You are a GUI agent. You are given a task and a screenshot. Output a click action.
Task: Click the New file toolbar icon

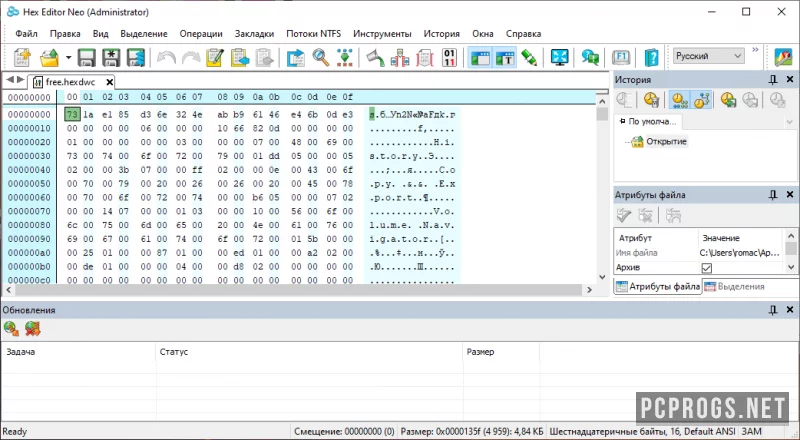click(x=22, y=57)
